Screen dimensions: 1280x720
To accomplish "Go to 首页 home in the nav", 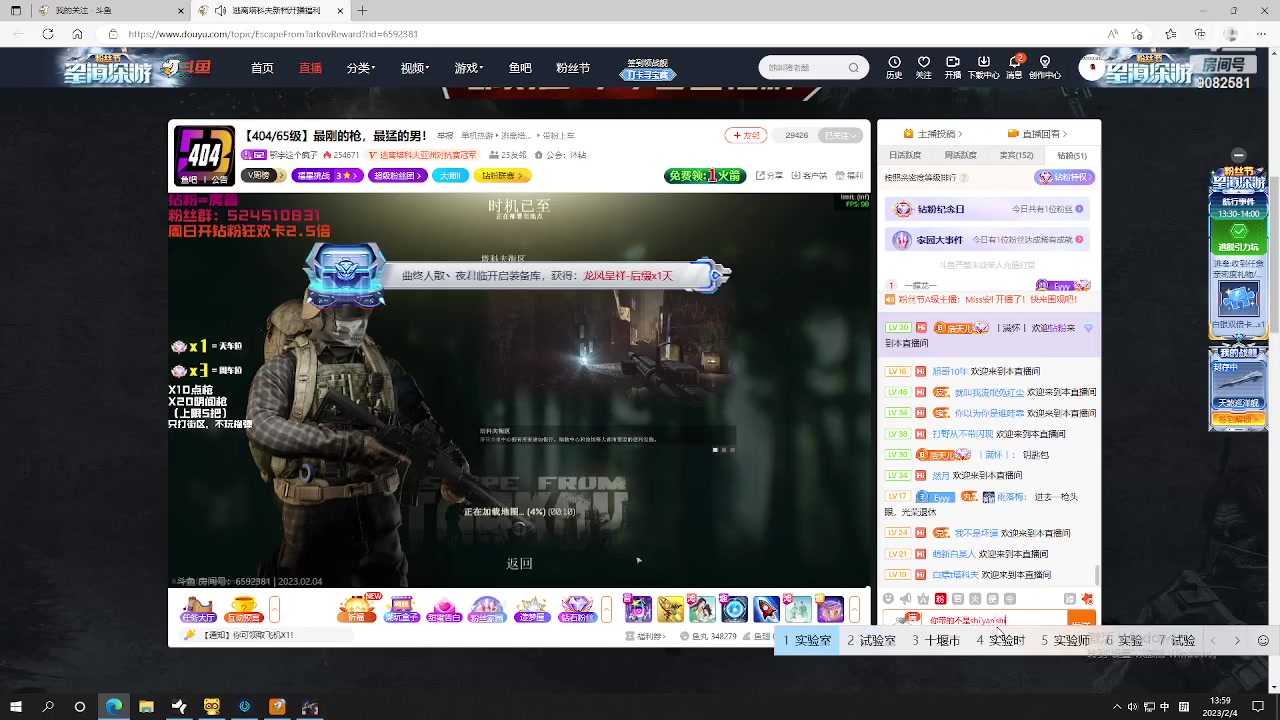I will (262, 68).
